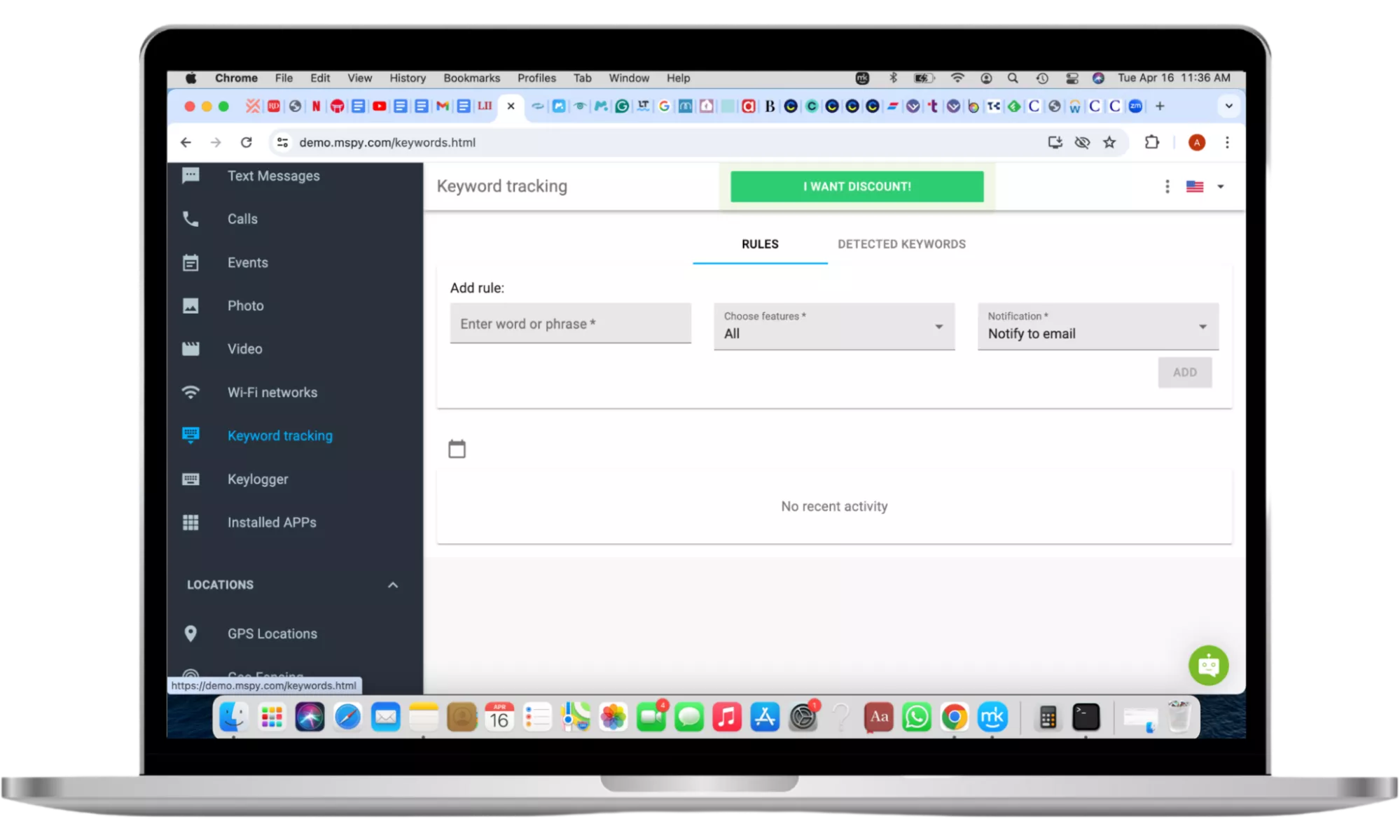1400x840 pixels.
Task: Switch to the Detected Keywords tab
Action: coord(901,244)
